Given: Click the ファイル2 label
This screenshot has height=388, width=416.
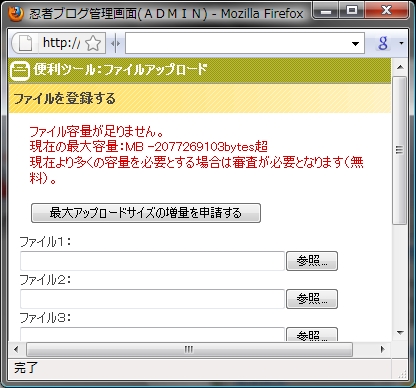Looking at the screenshot, I should coord(45,279).
